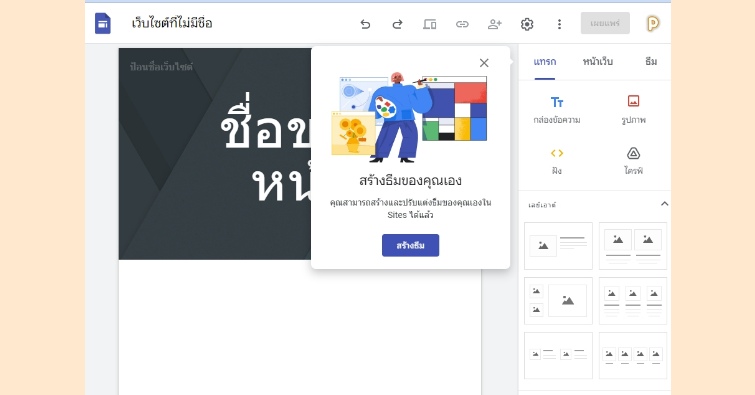Open the account profile avatar
This screenshot has width=755, height=395.
(x=652, y=24)
